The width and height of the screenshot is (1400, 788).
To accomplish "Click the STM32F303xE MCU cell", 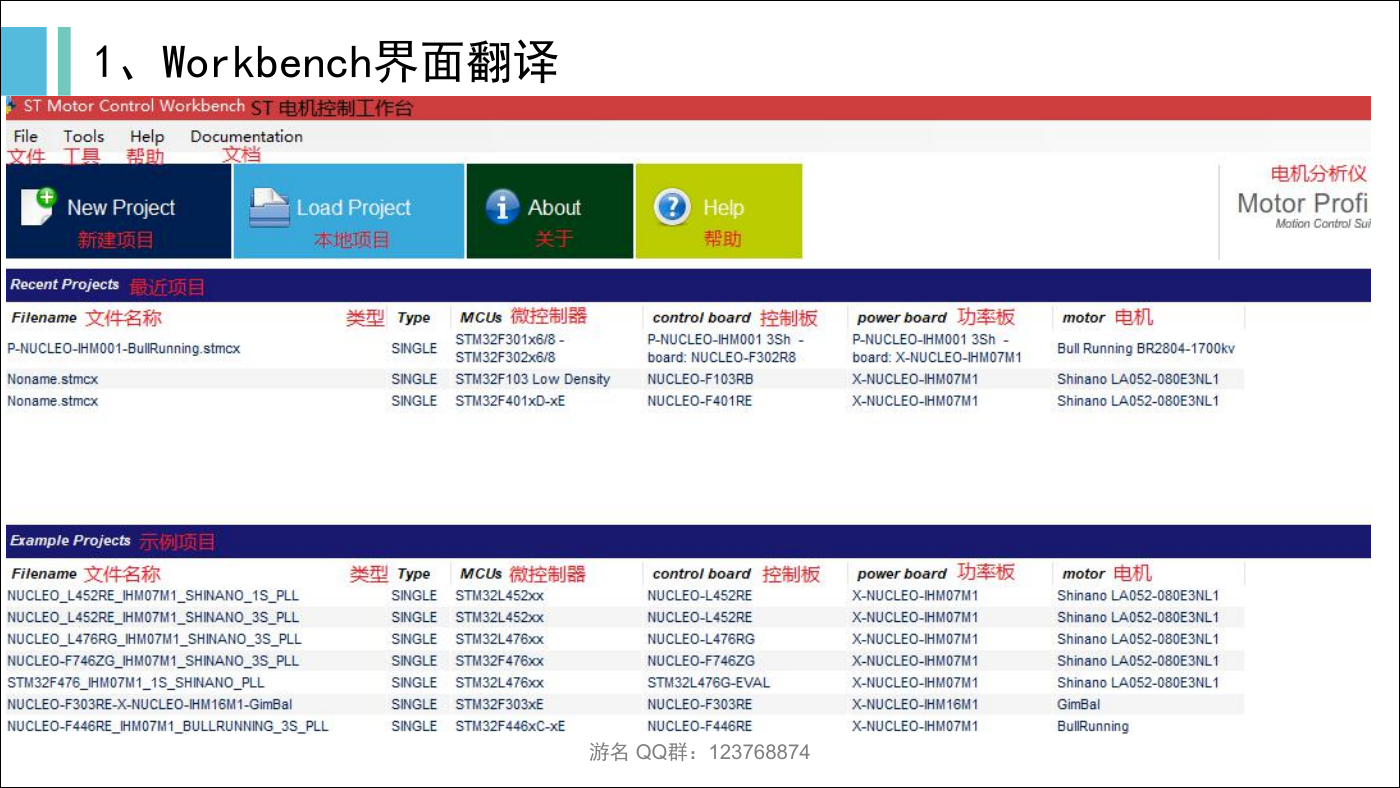I will [x=499, y=705].
